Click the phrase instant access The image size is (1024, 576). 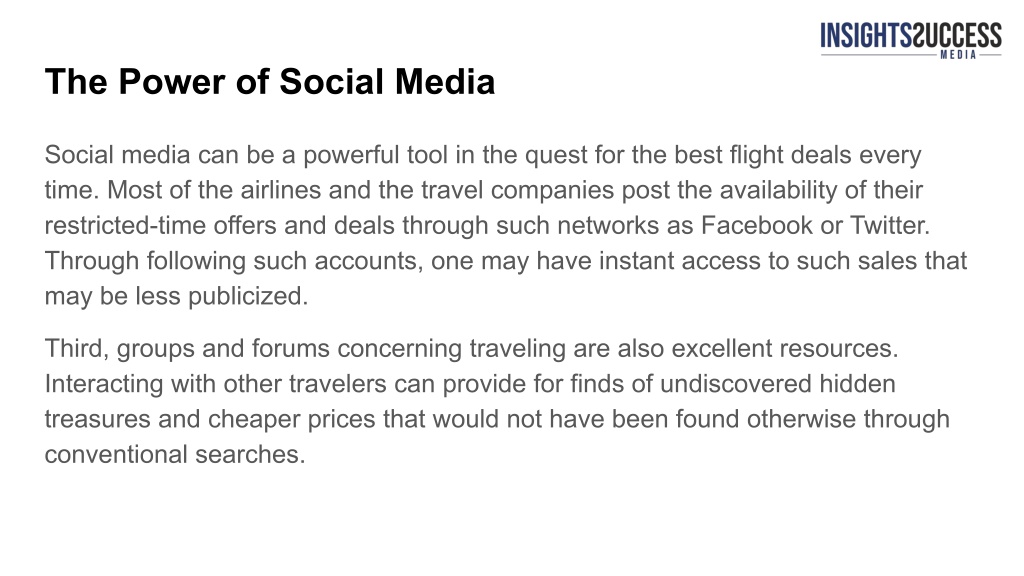(x=680, y=261)
